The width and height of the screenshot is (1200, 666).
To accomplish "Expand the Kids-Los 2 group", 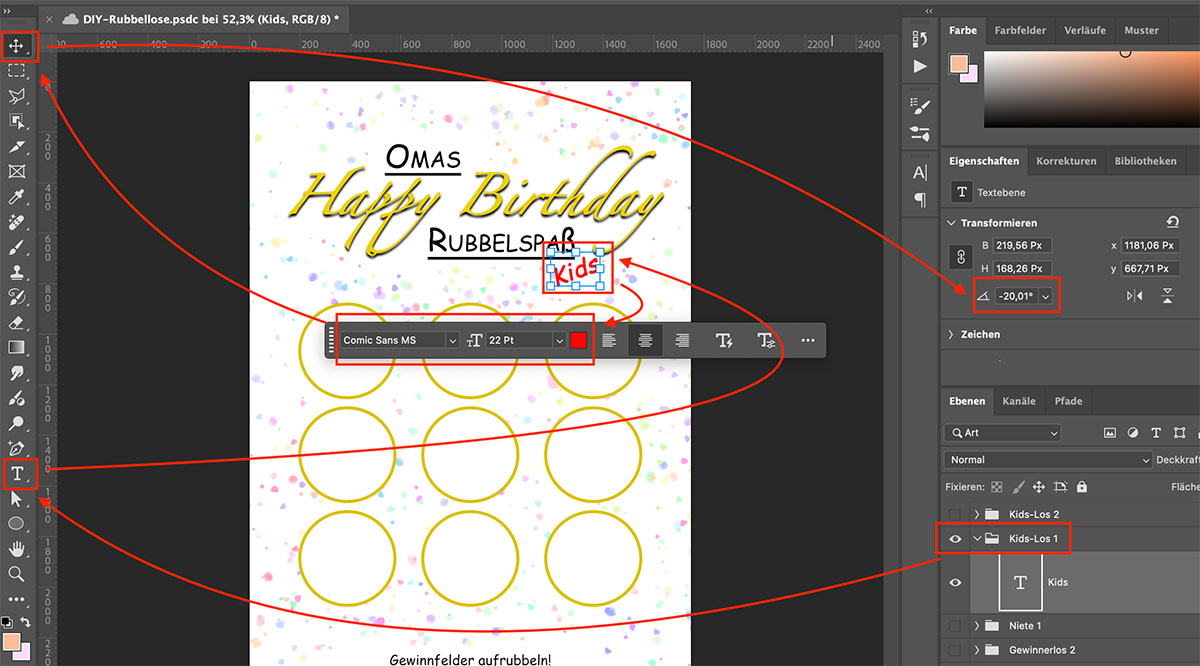I will (977, 514).
